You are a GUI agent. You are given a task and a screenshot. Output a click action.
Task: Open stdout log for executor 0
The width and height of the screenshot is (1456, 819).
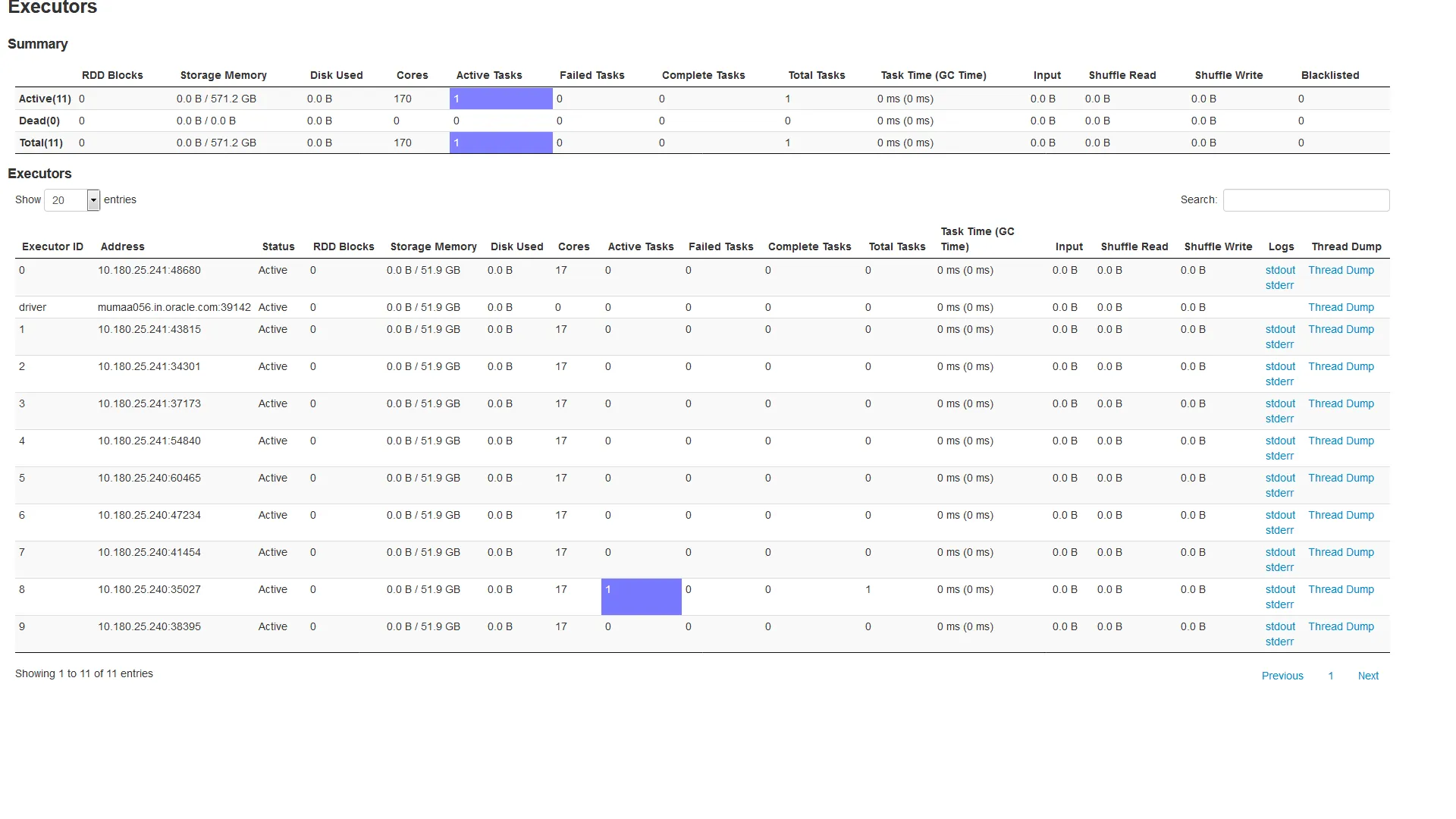tap(1280, 271)
